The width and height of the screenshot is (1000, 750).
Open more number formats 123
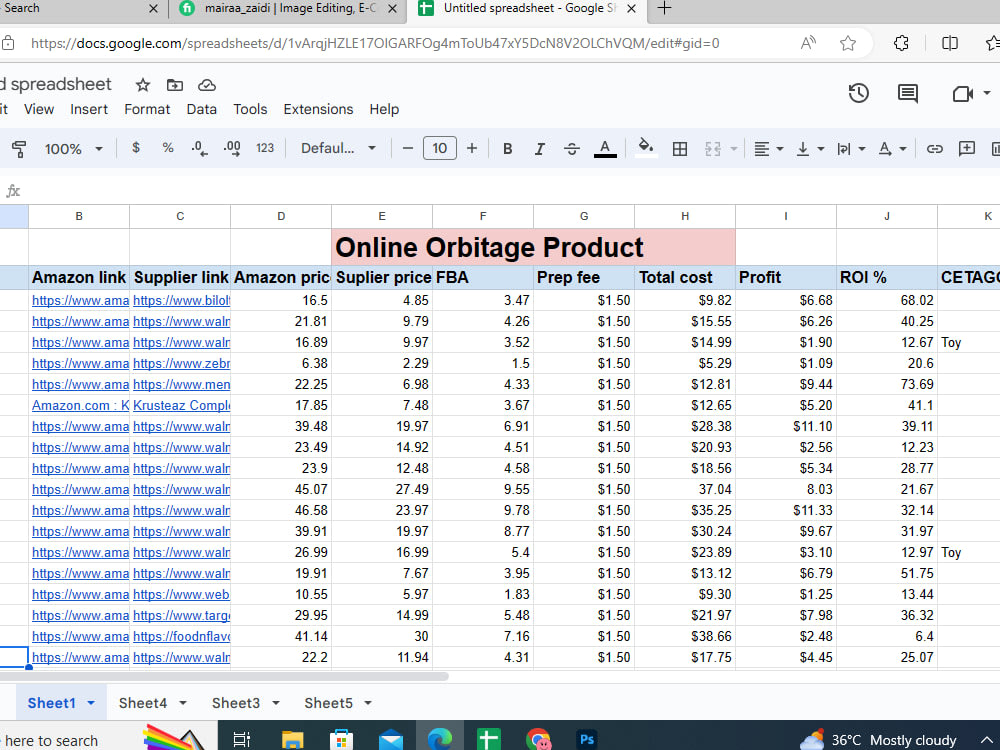click(x=265, y=148)
